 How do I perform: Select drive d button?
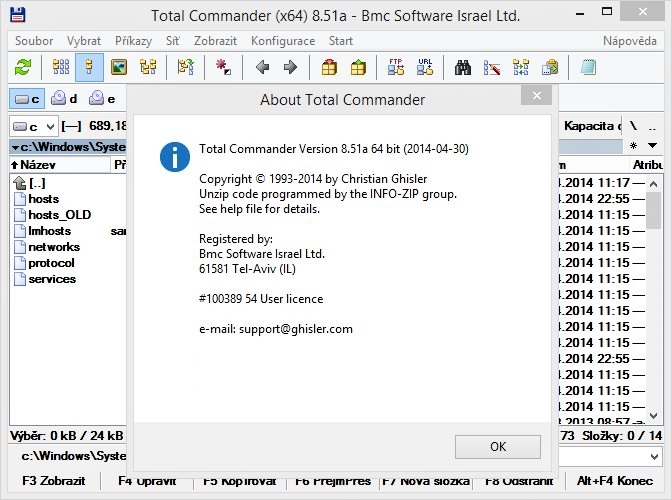coord(65,98)
